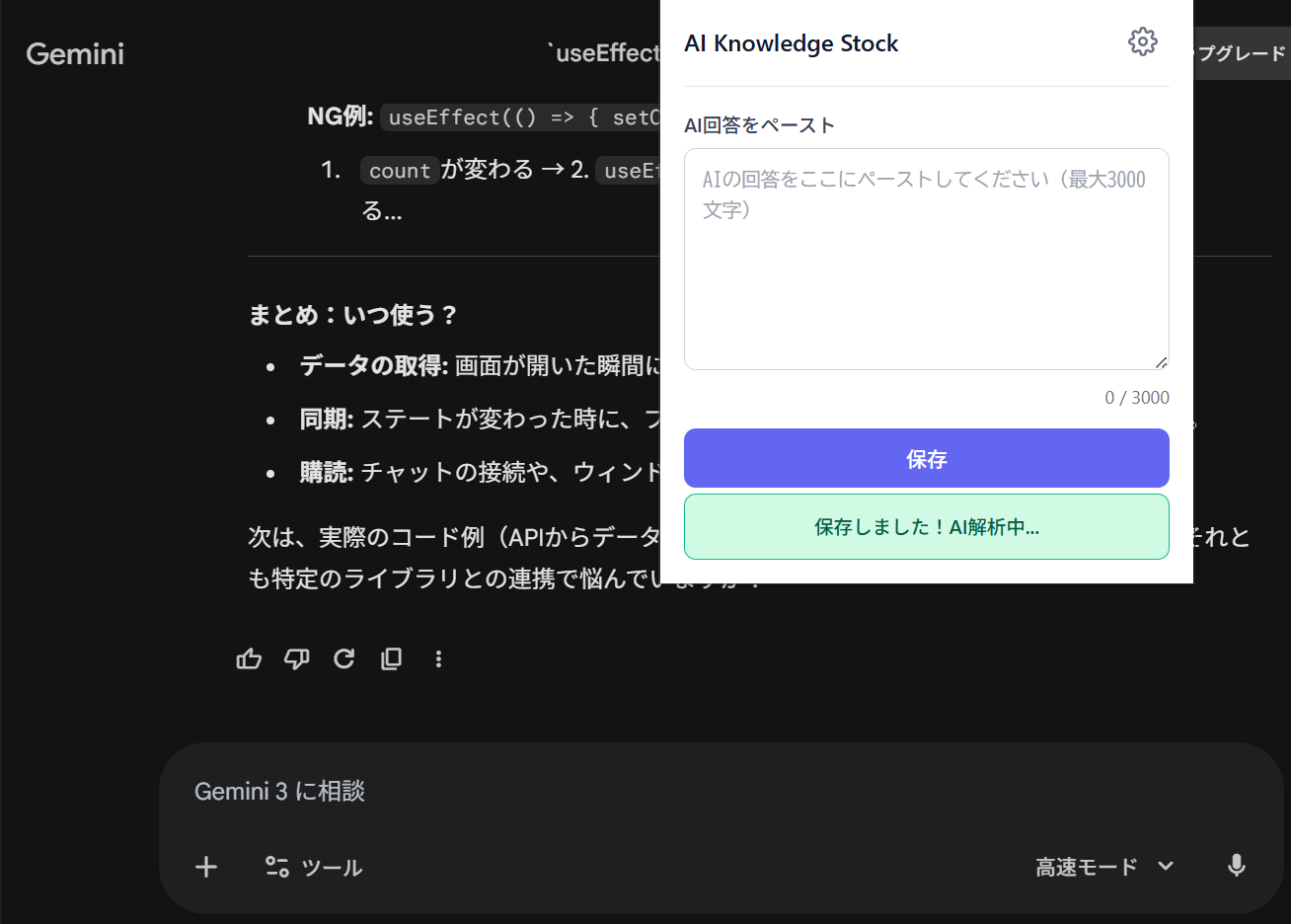Regenerate the Gemini response
The height and width of the screenshot is (924, 1291).
pos(343,658)
